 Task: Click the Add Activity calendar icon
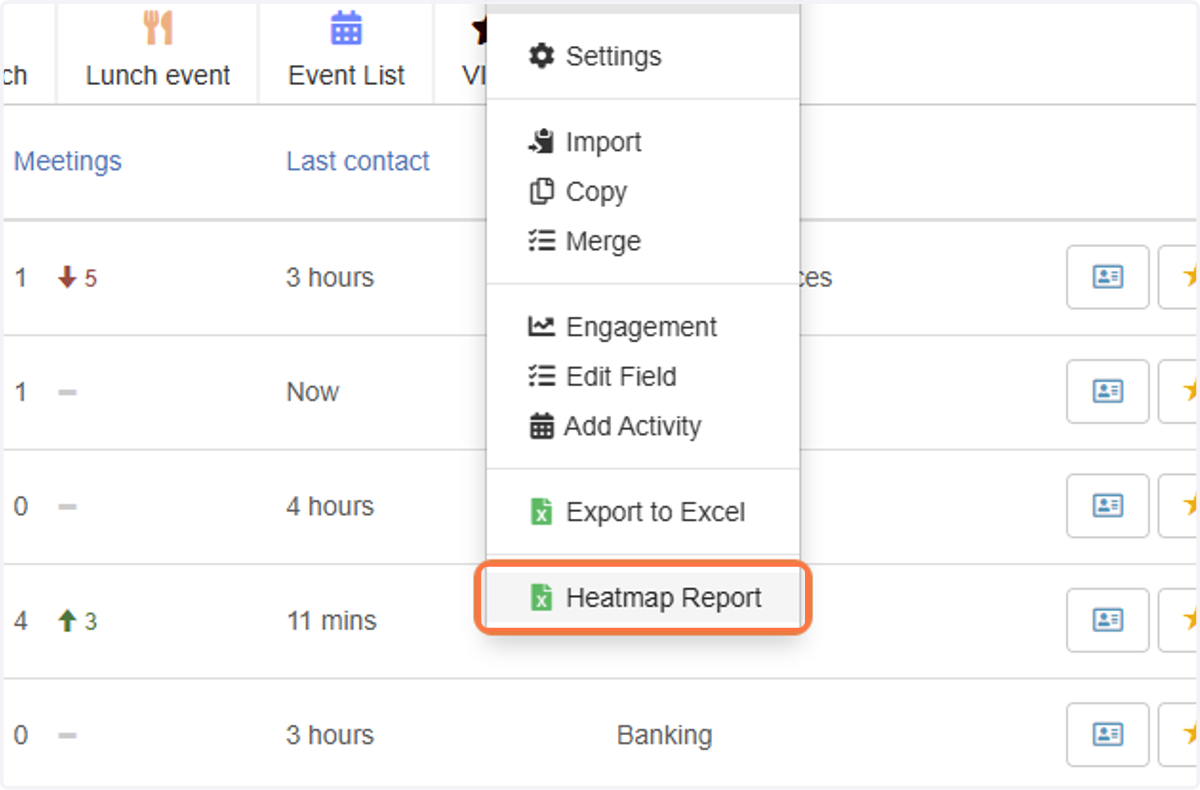[x=541, y=427]
